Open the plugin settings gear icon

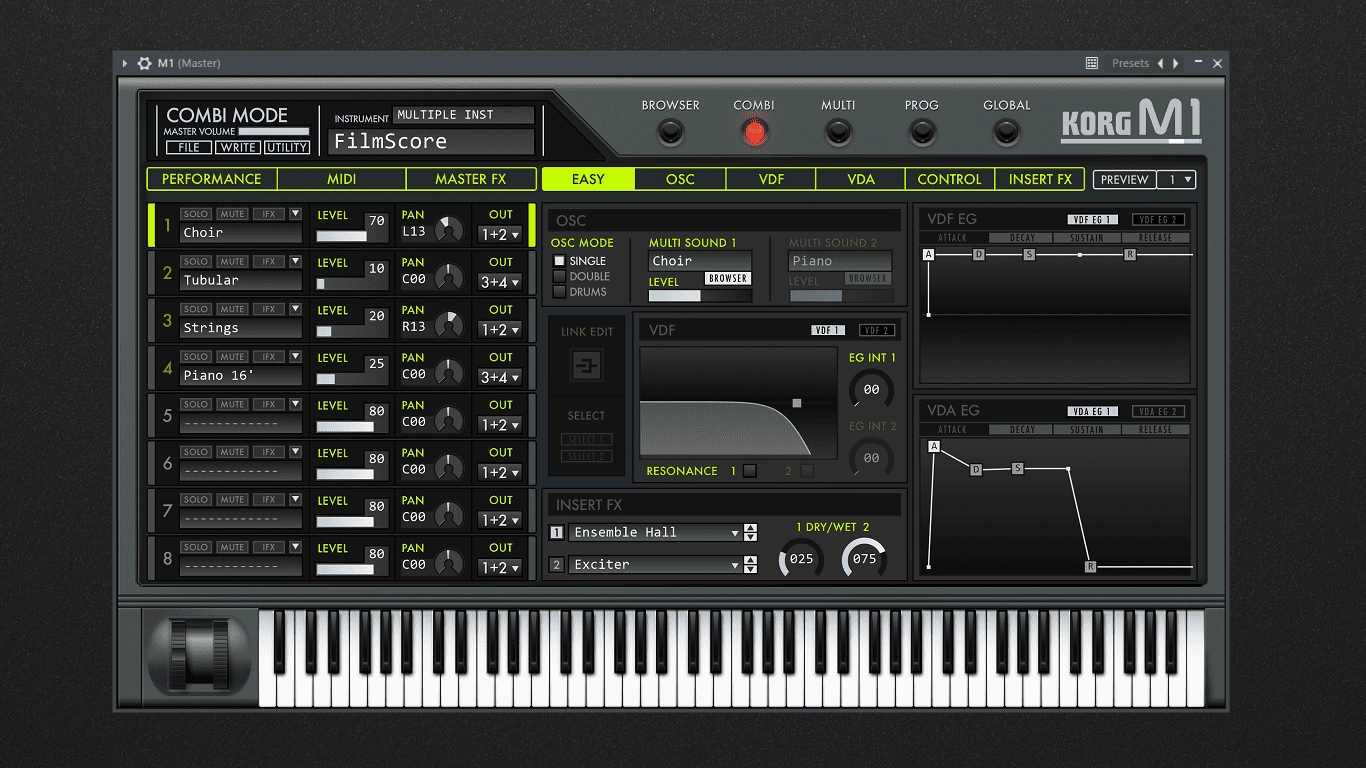[144, 63]
